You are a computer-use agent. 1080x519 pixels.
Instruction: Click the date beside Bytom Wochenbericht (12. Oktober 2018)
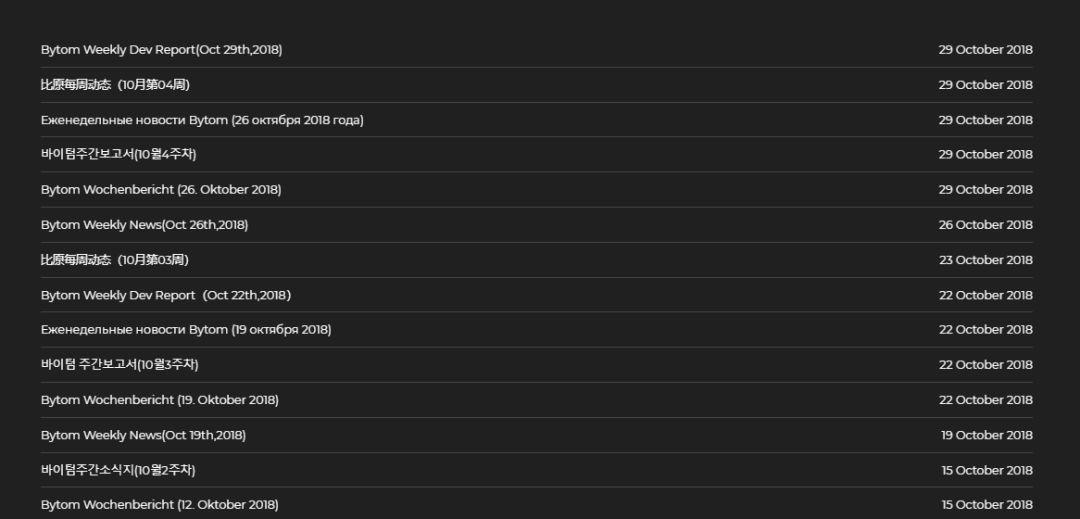[986, 505]
